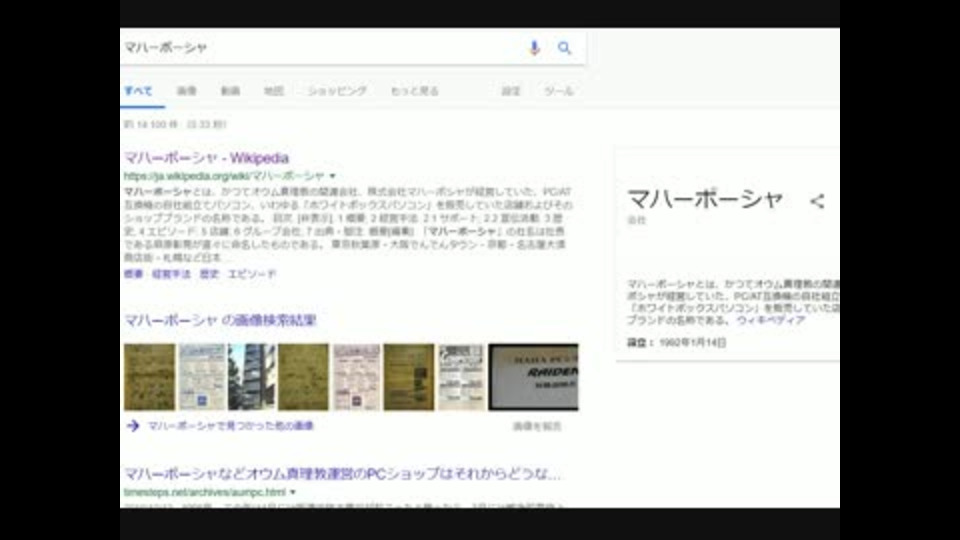960x540 pixels.
Task: Open the ツール options
Action: pyautogui.click(x=559, y=91)
